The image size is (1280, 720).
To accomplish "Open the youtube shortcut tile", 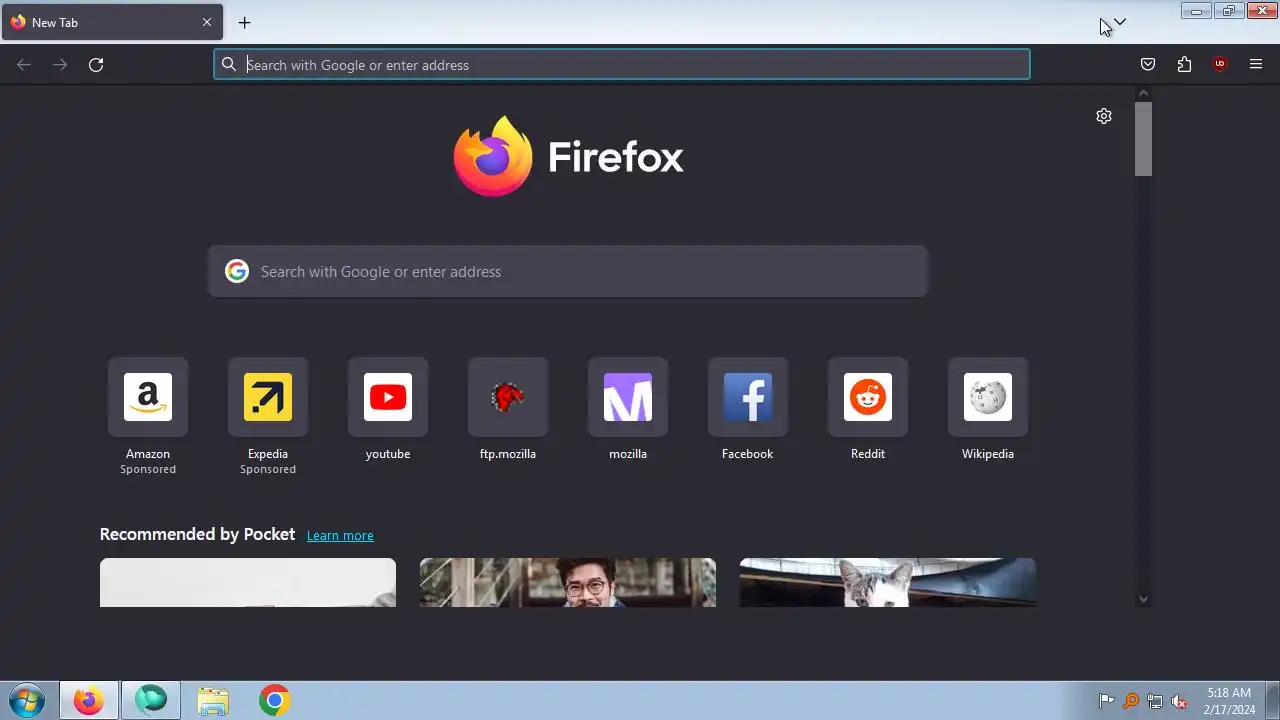I will [x=388, y=397].
